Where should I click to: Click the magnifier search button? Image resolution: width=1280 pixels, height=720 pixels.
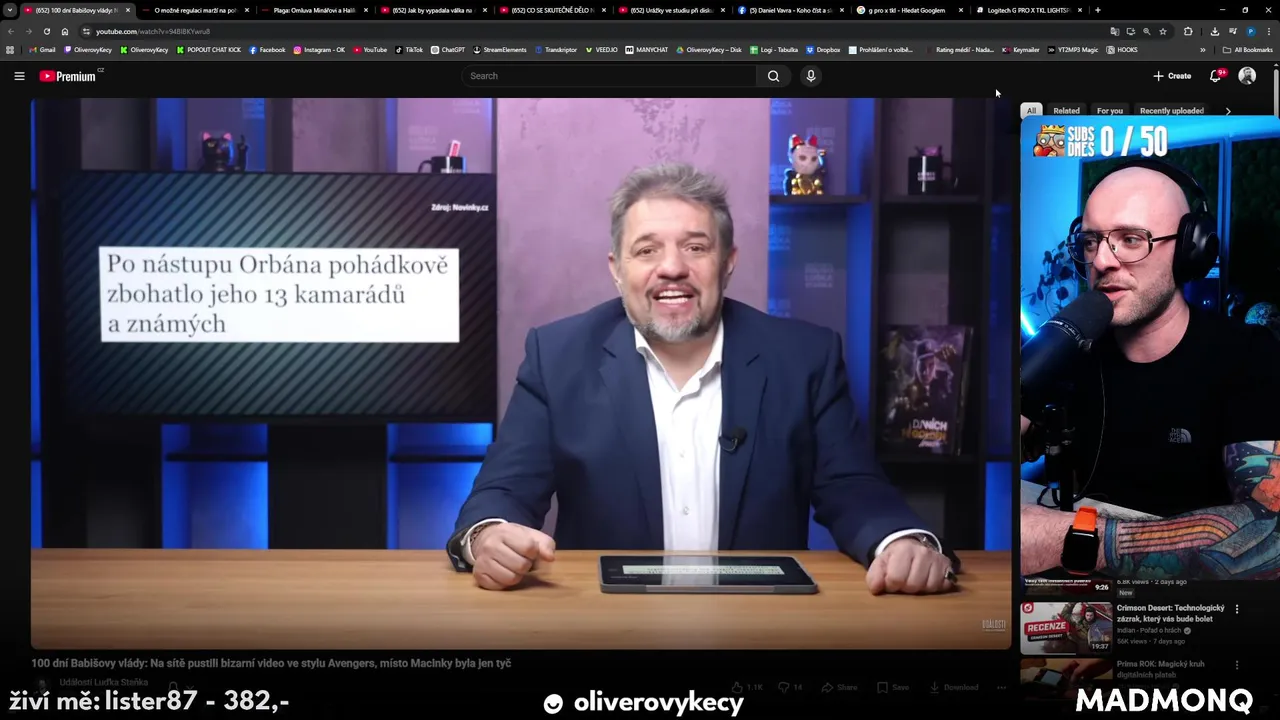coord(773,76)
